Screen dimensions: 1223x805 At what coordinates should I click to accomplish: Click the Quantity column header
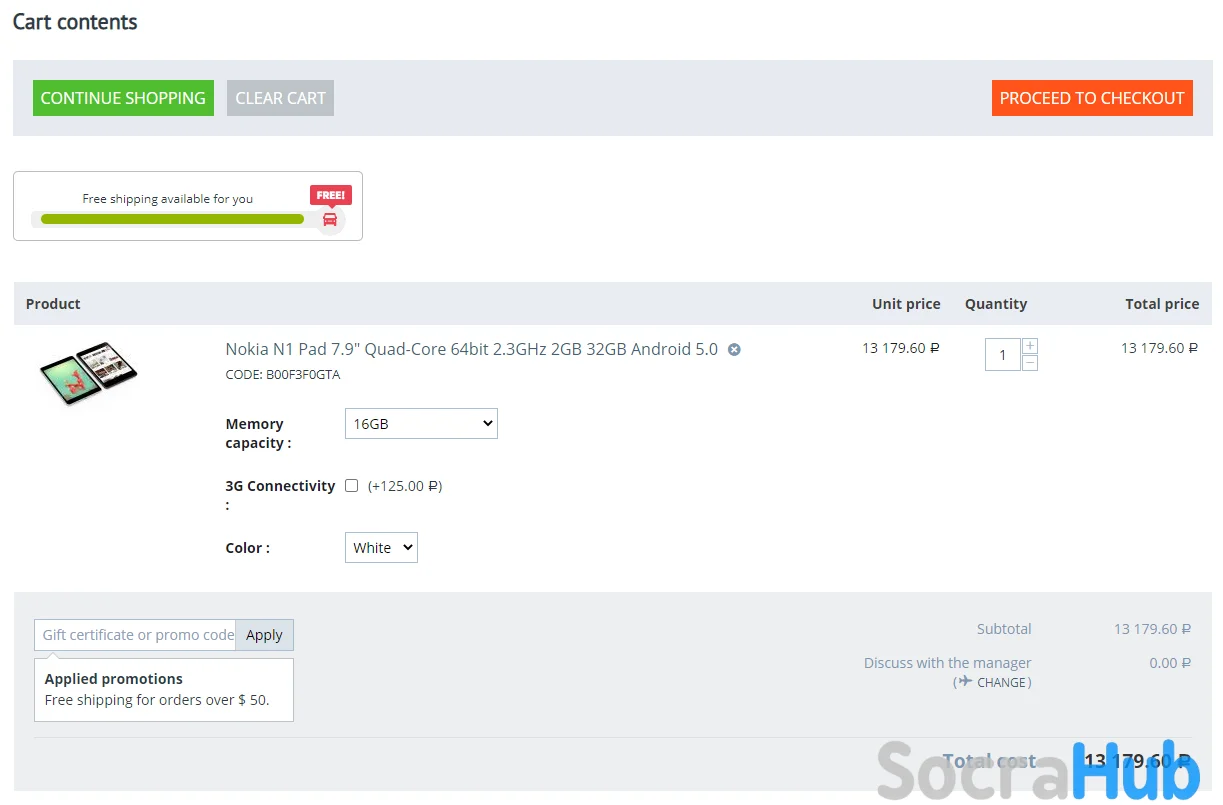(x=996, y=304)
